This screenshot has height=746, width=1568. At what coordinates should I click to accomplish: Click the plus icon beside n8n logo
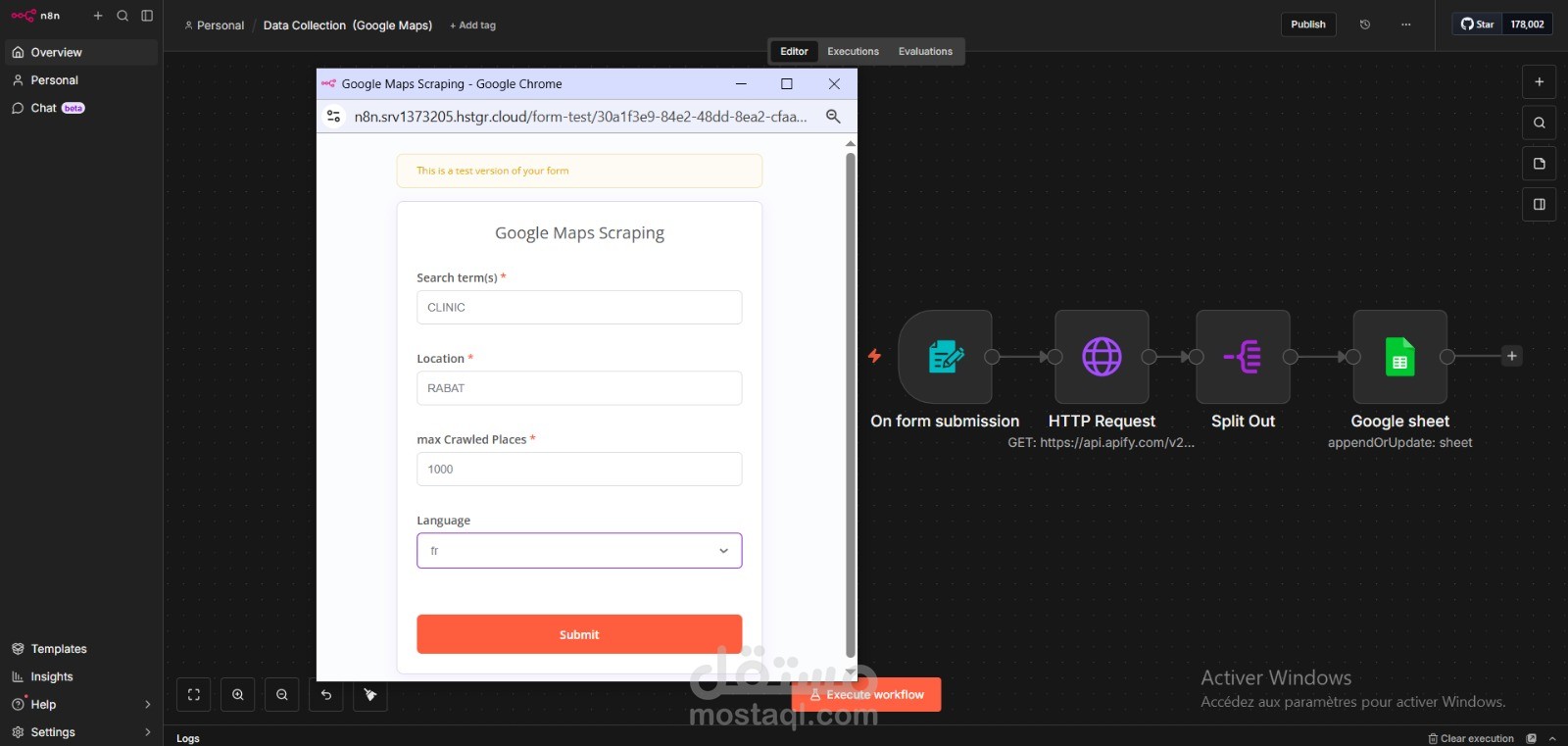98,16
